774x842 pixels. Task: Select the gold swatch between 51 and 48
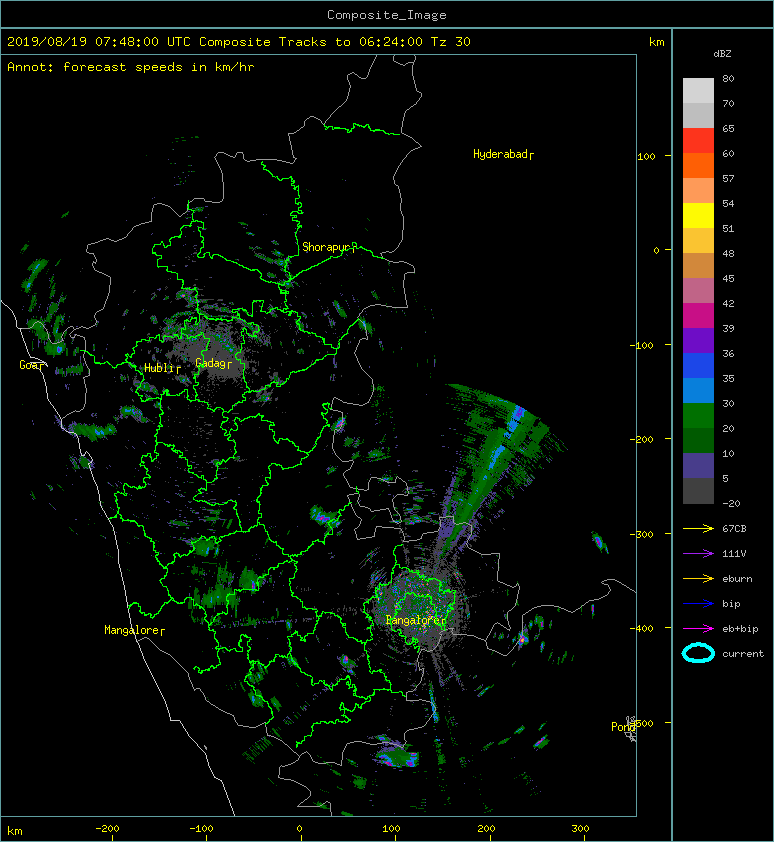point(698,241)
